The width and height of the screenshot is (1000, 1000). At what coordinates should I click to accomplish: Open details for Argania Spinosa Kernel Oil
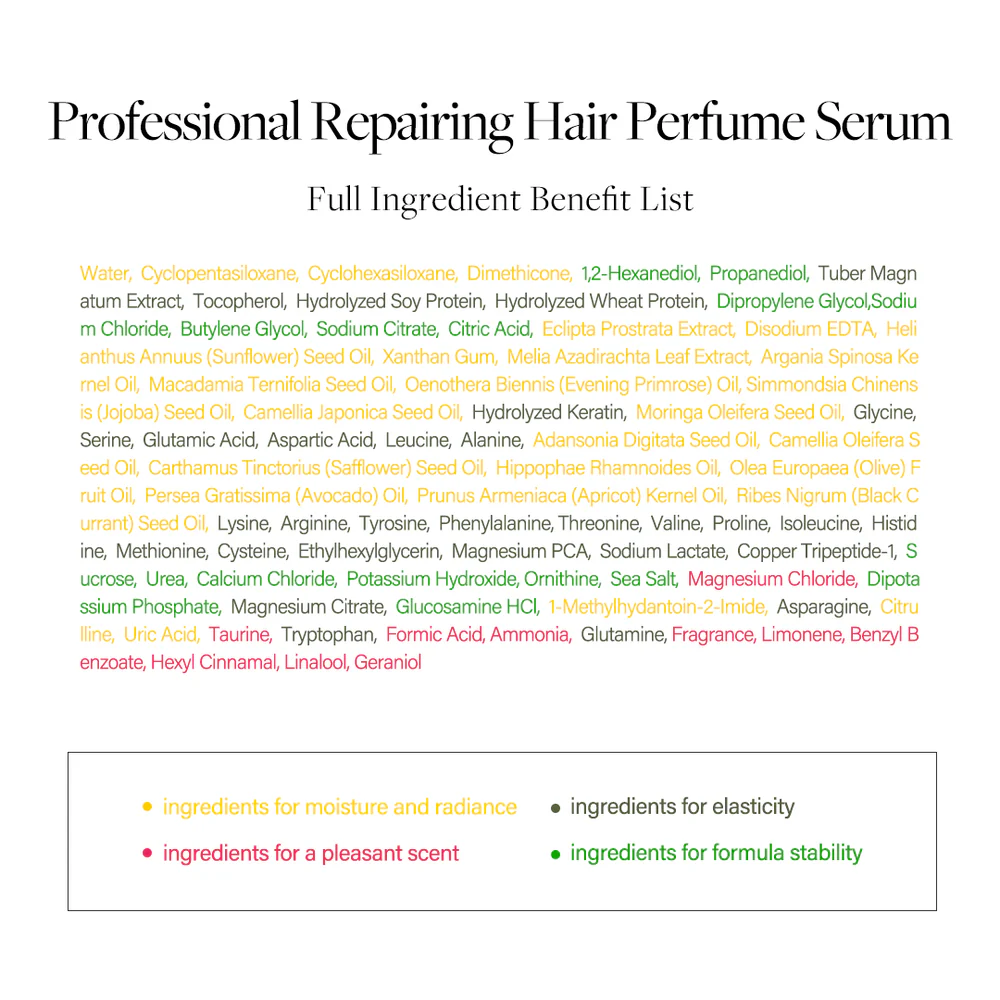(x=845, y=356)
